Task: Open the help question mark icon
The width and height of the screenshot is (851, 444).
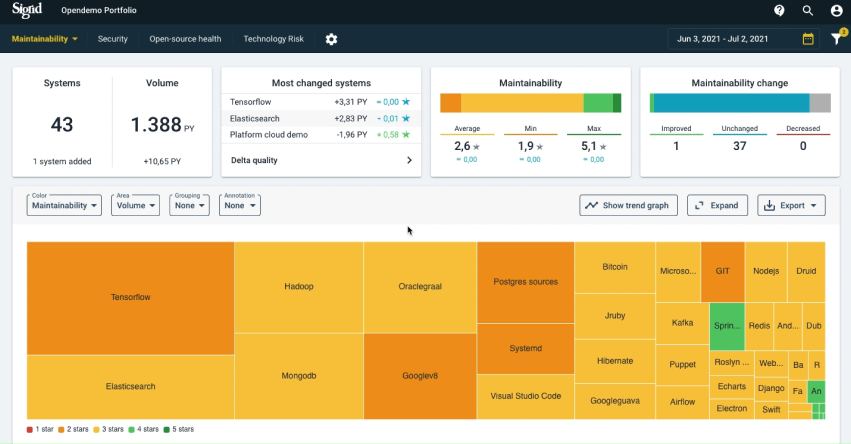Action: click(779, 10)
